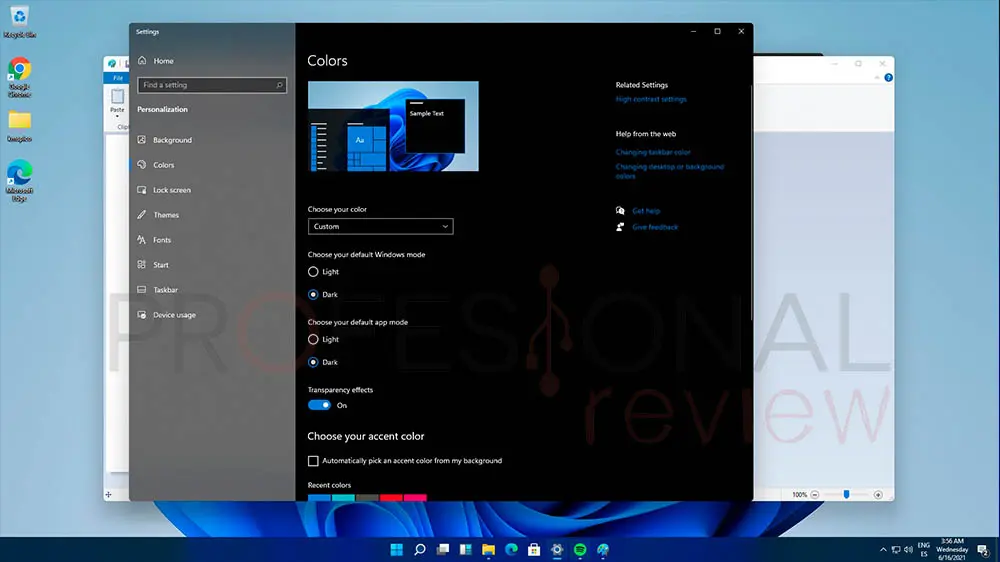Viewport: 1000px width, 562px height.
Task: Pick the blue recent color swatch
Action: 319,497
